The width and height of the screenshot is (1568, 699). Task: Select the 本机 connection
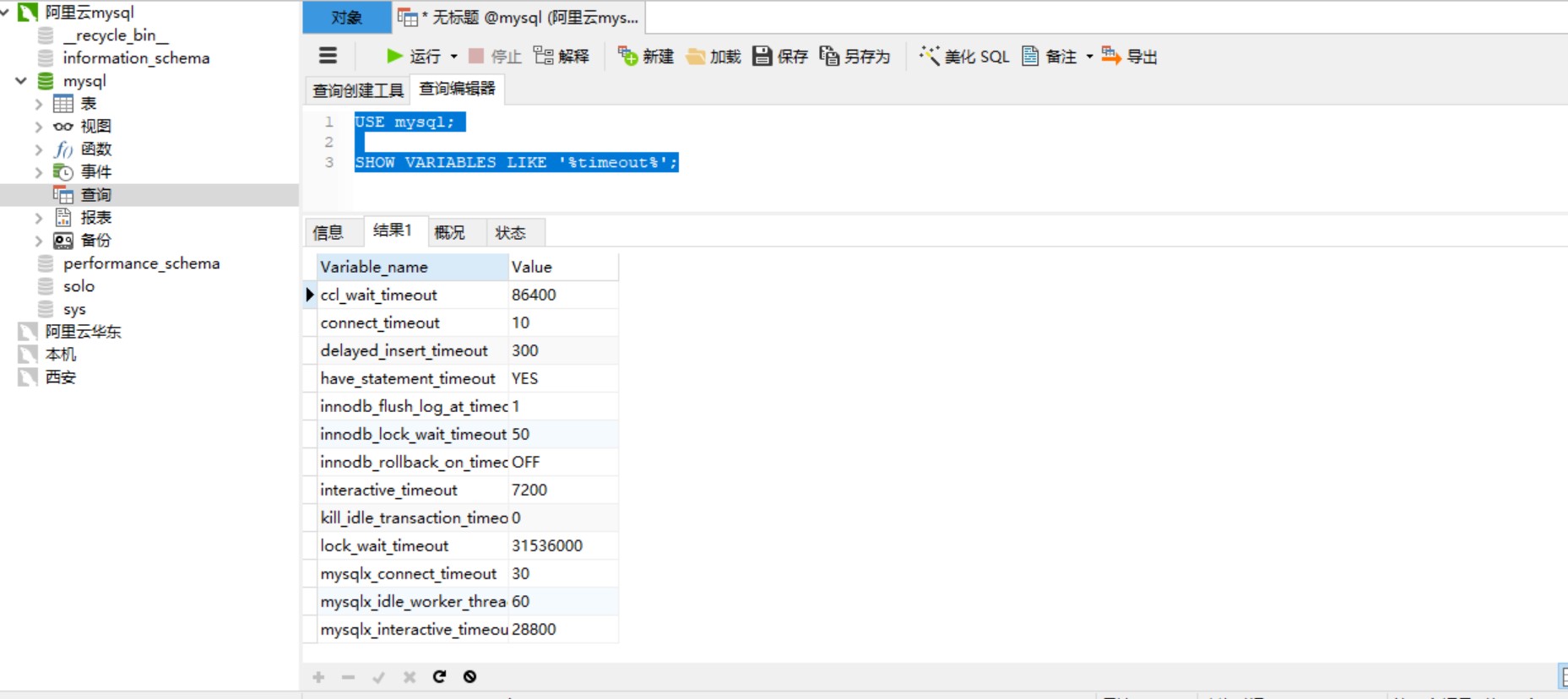coord(61,355)
